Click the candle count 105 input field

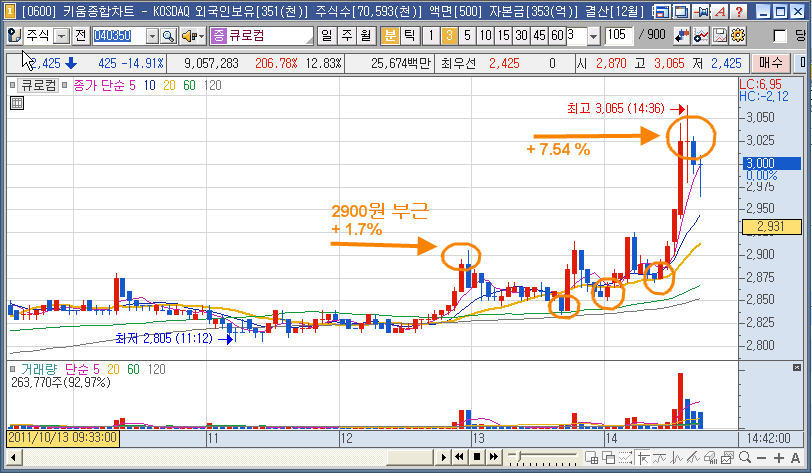tap(618, 35)
